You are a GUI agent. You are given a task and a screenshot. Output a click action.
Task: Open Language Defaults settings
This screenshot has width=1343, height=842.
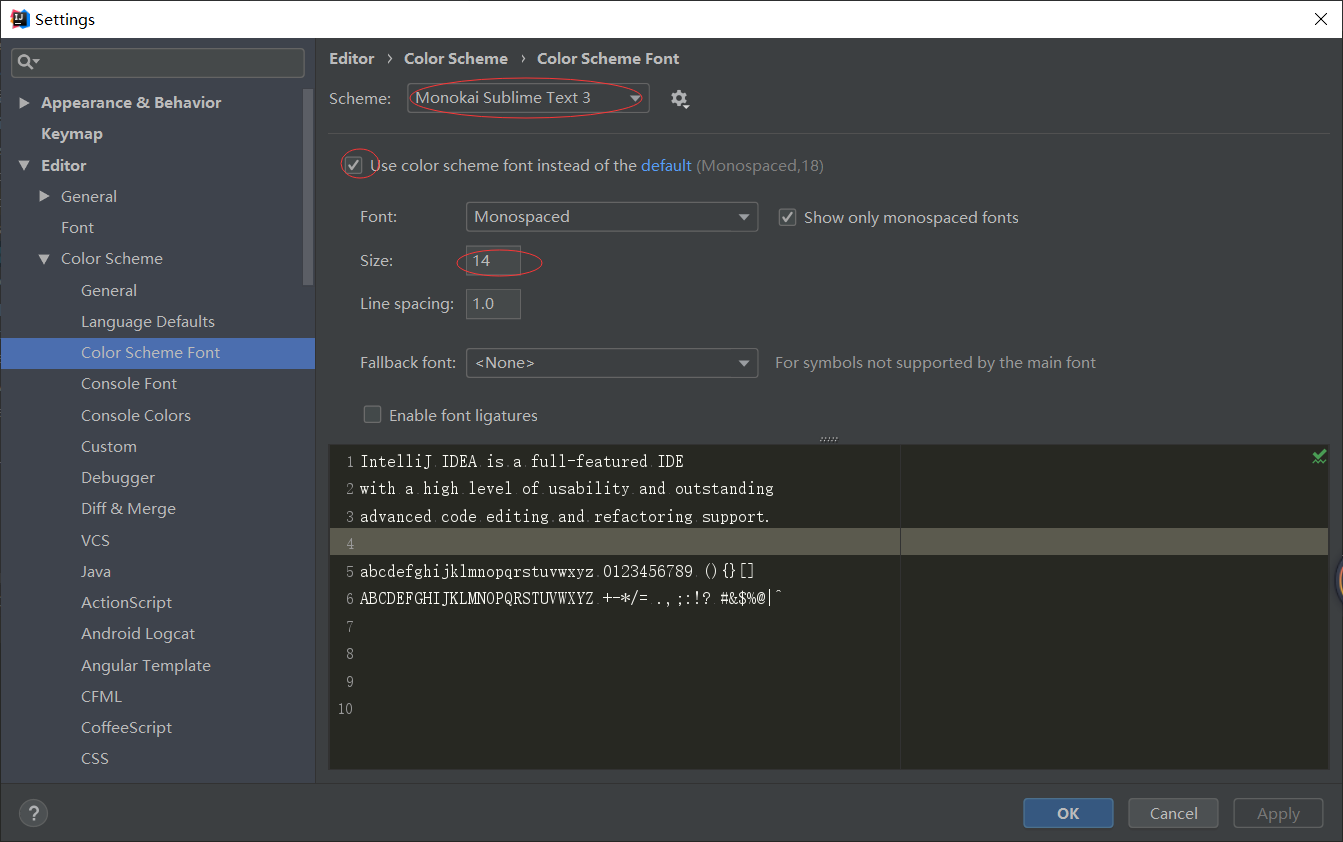coord(148,321)
